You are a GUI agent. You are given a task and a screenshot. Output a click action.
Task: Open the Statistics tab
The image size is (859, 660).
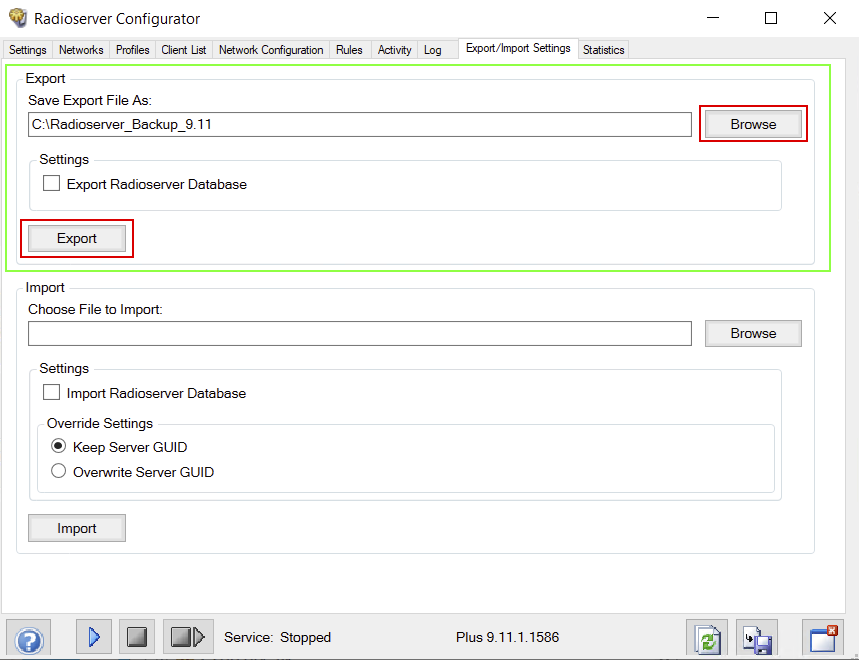[603, 50]
